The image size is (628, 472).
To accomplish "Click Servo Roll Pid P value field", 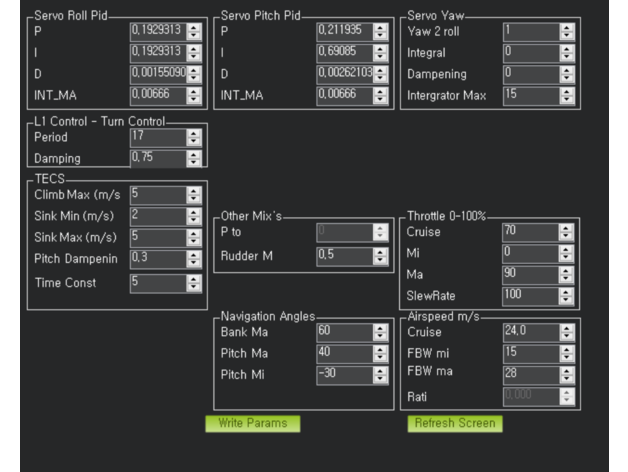I will point(157,30).
